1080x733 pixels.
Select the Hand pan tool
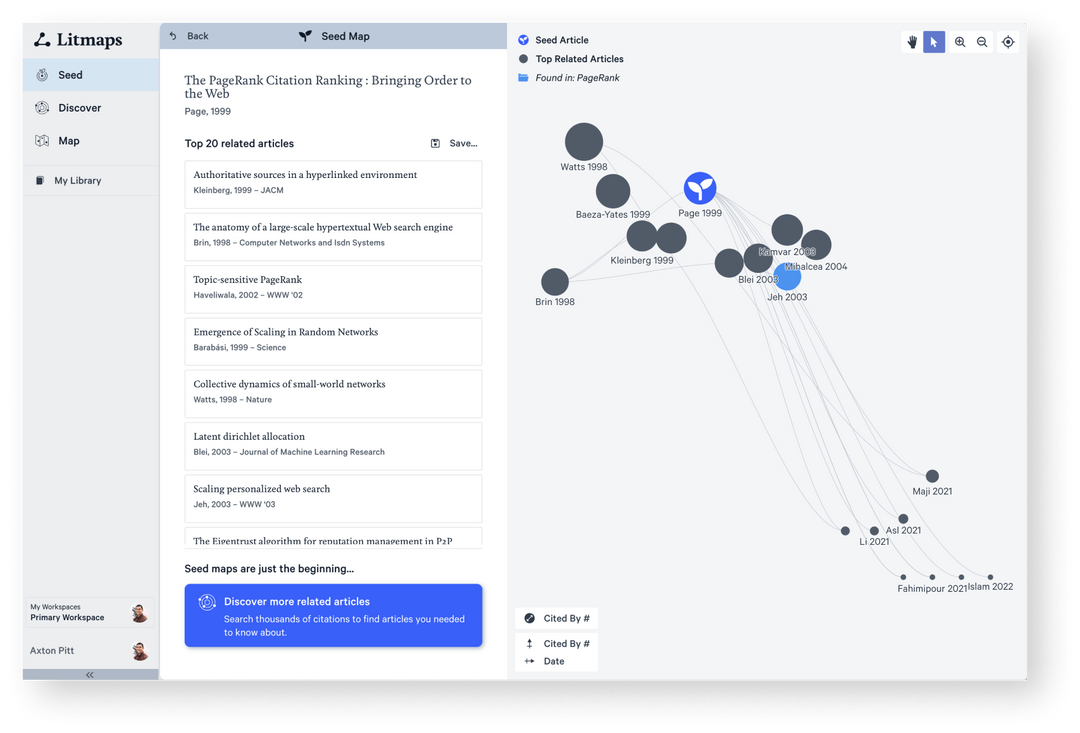[911, 42]
